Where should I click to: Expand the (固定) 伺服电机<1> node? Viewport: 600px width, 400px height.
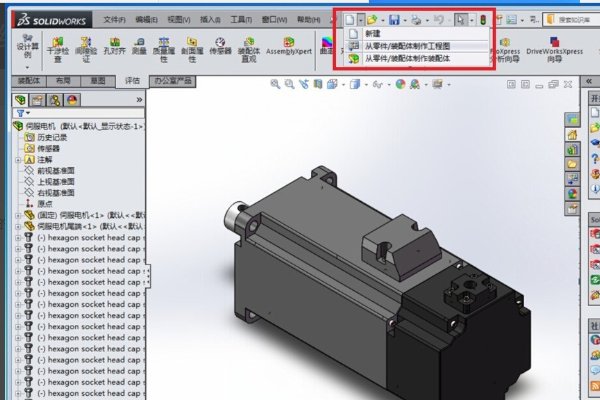pos(18,216)
